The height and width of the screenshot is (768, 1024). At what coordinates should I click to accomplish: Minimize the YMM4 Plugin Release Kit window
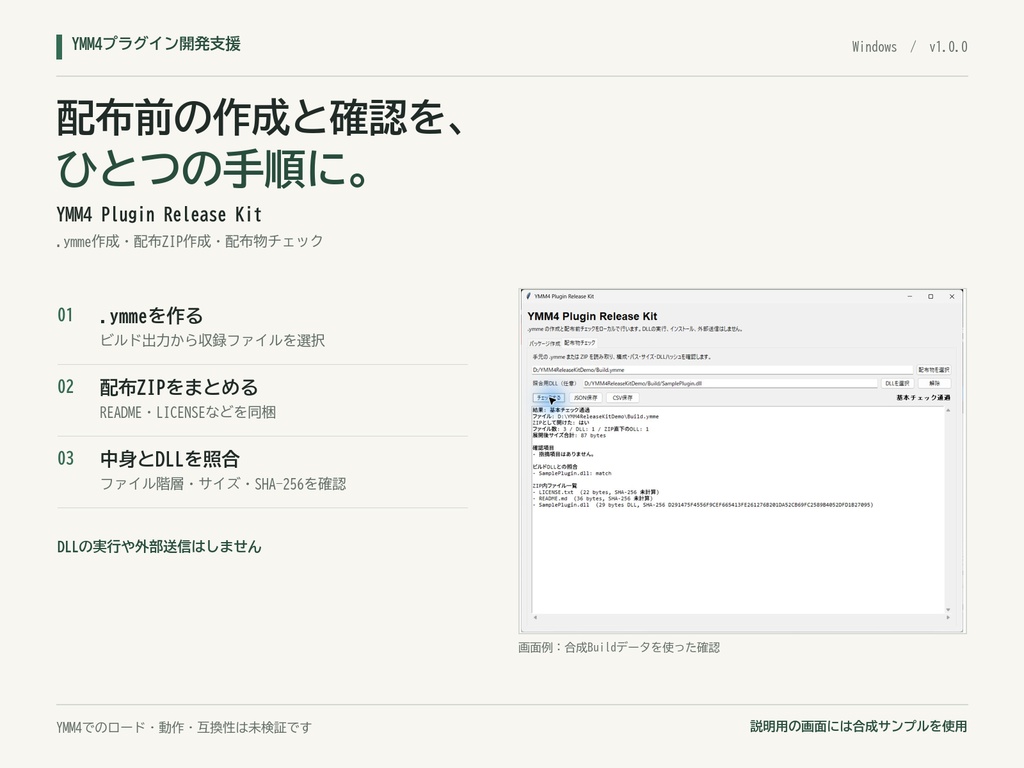910,296
